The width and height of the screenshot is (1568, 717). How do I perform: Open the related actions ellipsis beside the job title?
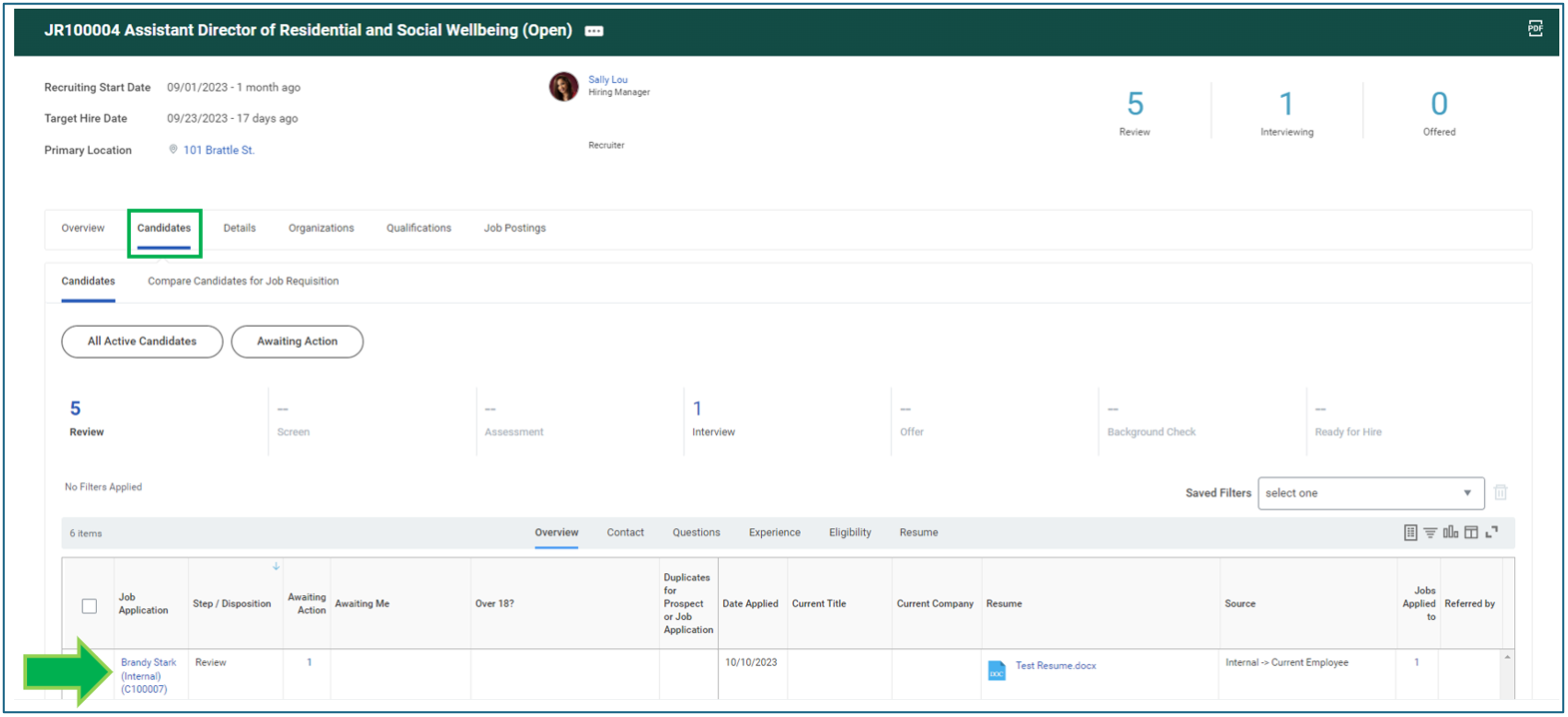point(594,31)
